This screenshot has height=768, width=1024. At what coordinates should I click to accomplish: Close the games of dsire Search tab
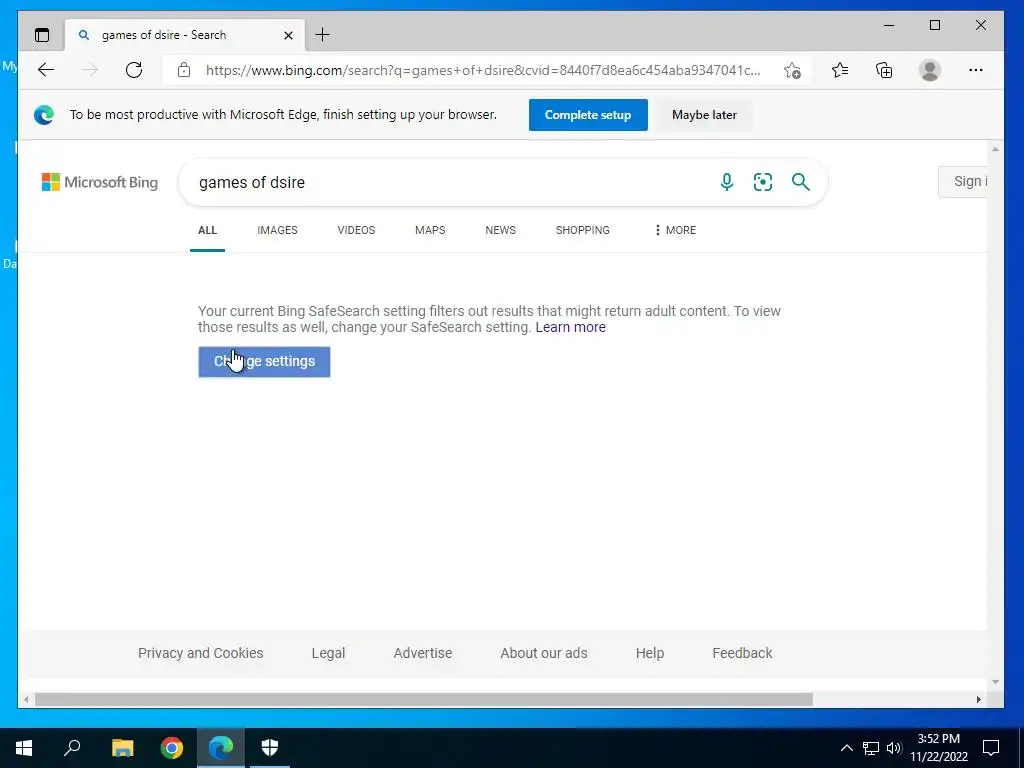click(x=288, y=35)
